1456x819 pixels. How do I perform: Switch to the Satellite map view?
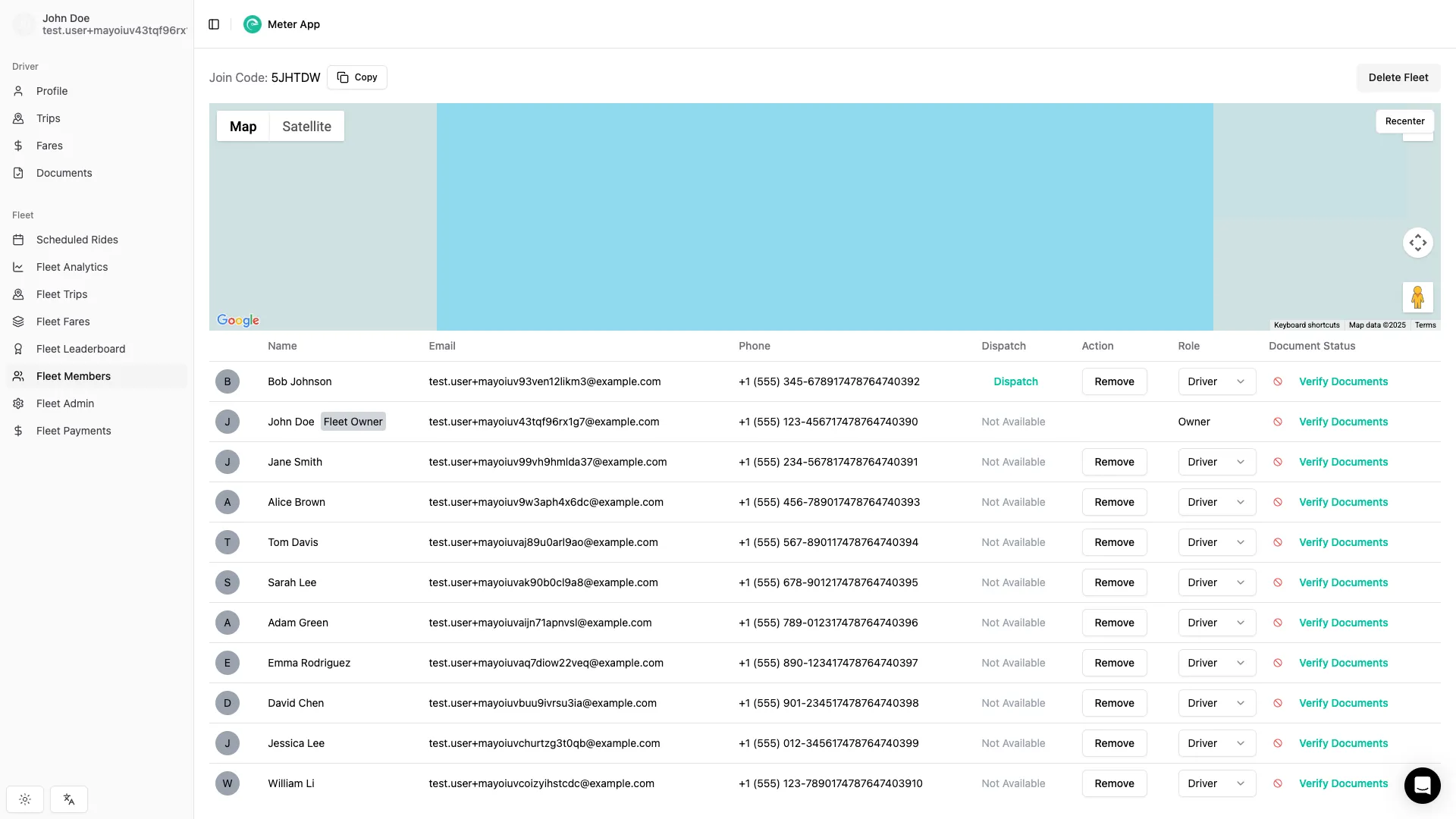pyautogui.click(x=306, y=126)
